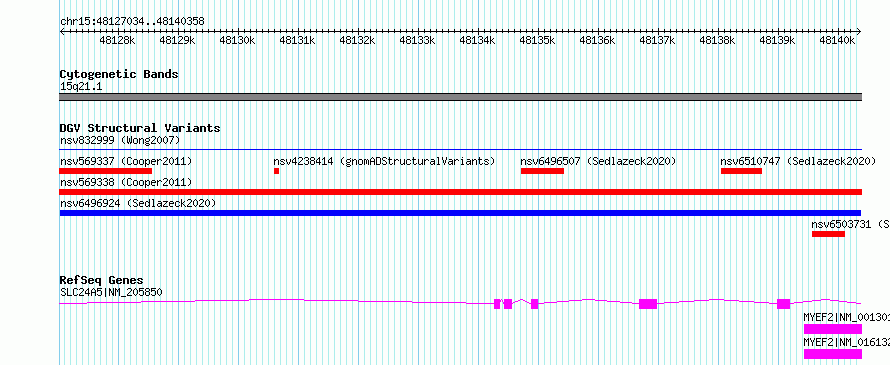The height and width of the screenshot is (365, 890).
Task: Click the 48138k ruler tick label
Action: point(717,41)
